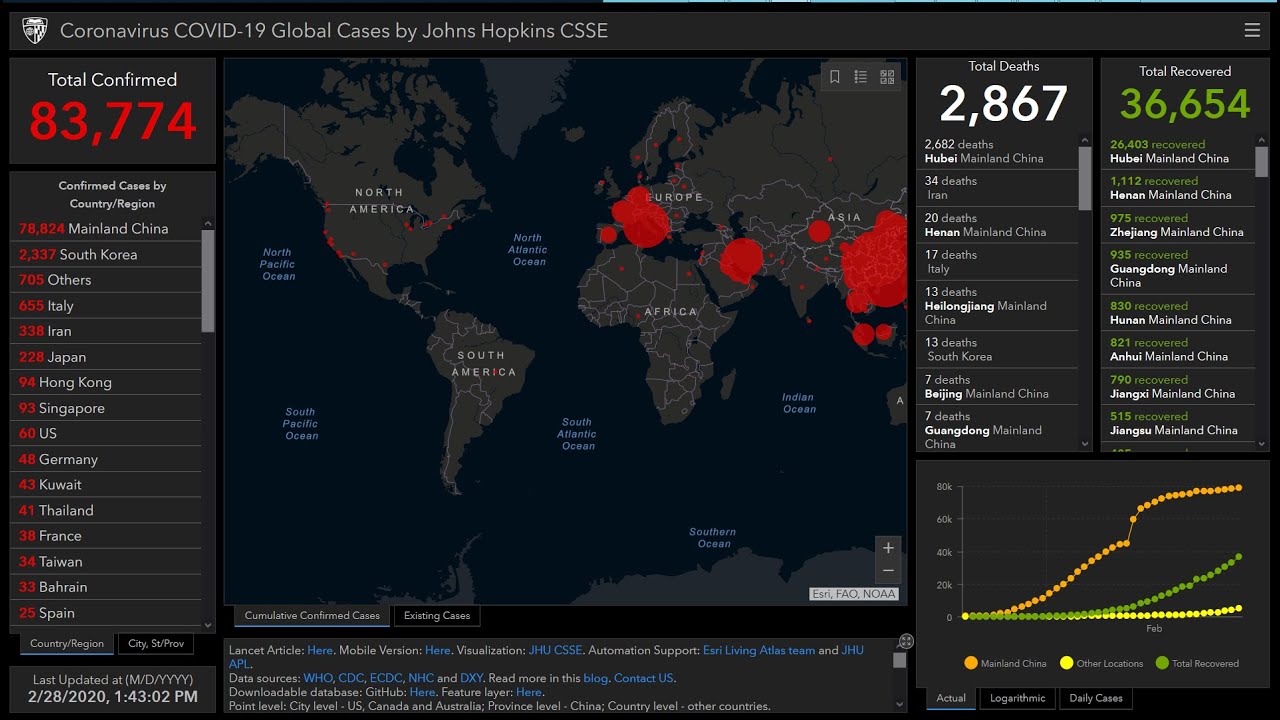Click 26,403 recovered Hubei entry

pyautogui.click(x=1178, y=151)
